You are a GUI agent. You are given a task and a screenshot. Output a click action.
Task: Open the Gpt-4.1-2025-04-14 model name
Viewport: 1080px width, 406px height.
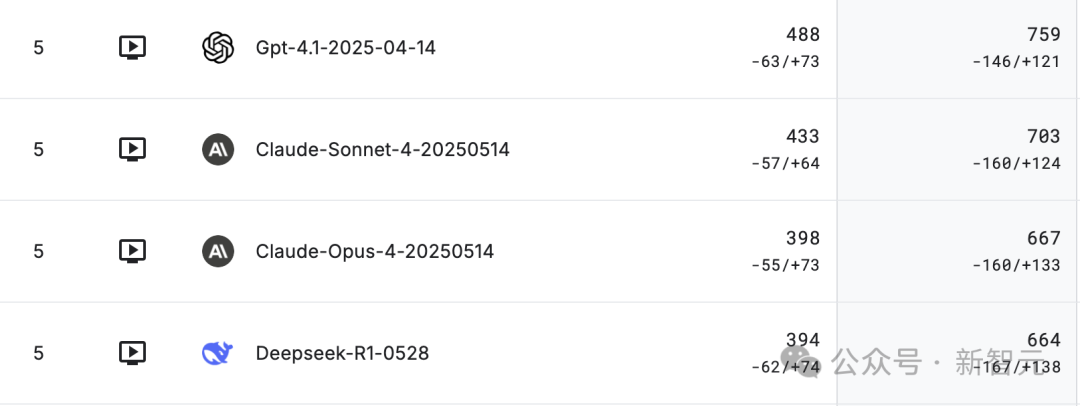345,48
